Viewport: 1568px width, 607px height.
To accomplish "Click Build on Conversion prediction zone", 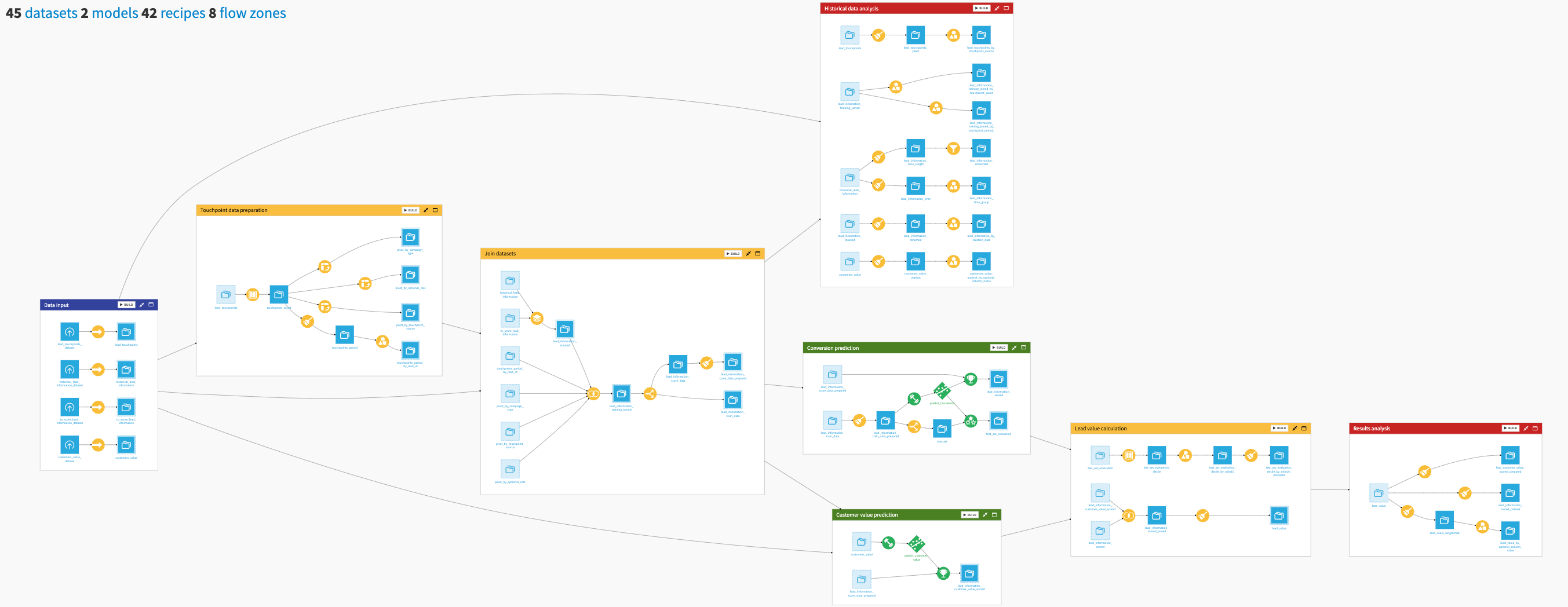I will pyautogui.click(x=999, y=348).
